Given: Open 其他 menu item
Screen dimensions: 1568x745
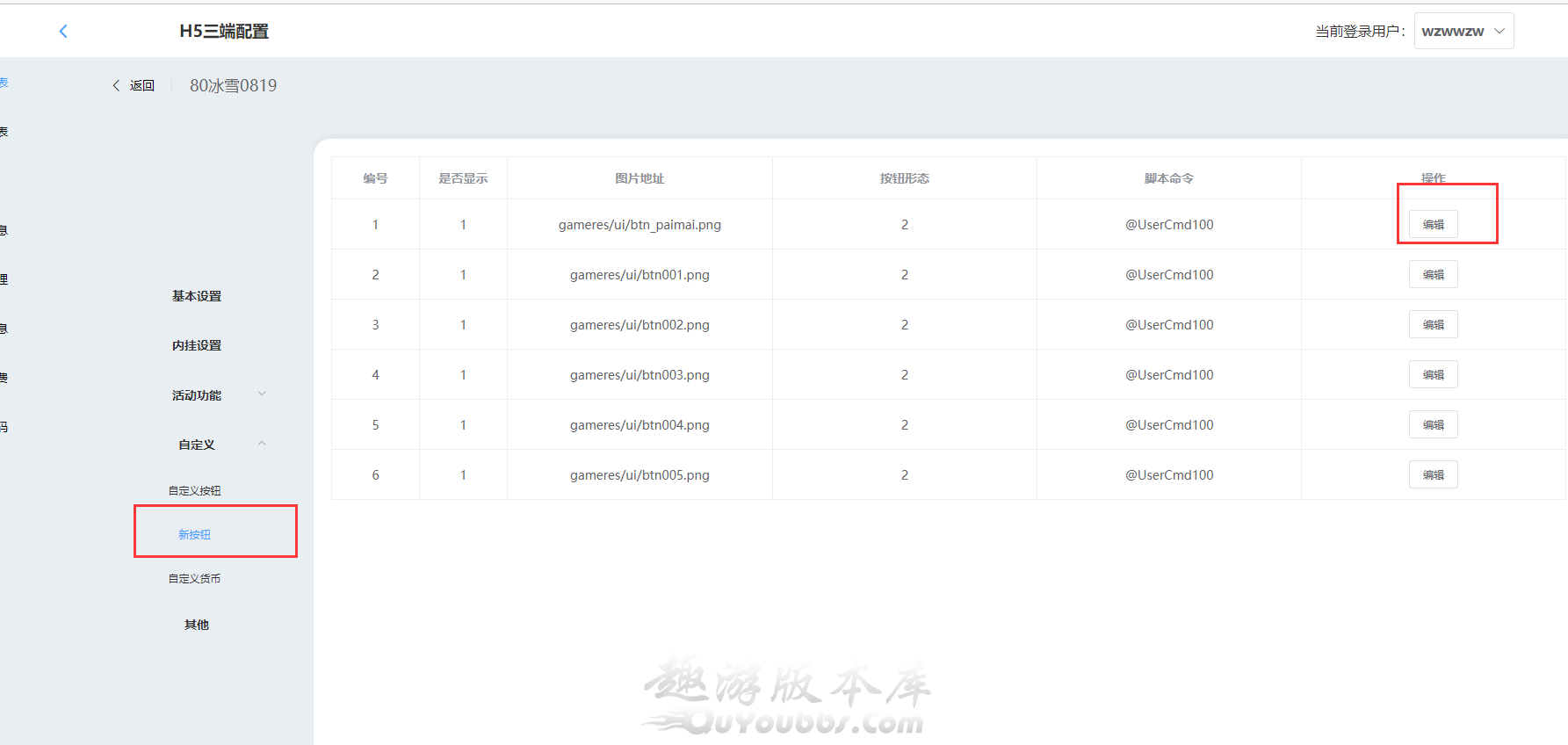Looking at the screenshot, I should [197, 625].
